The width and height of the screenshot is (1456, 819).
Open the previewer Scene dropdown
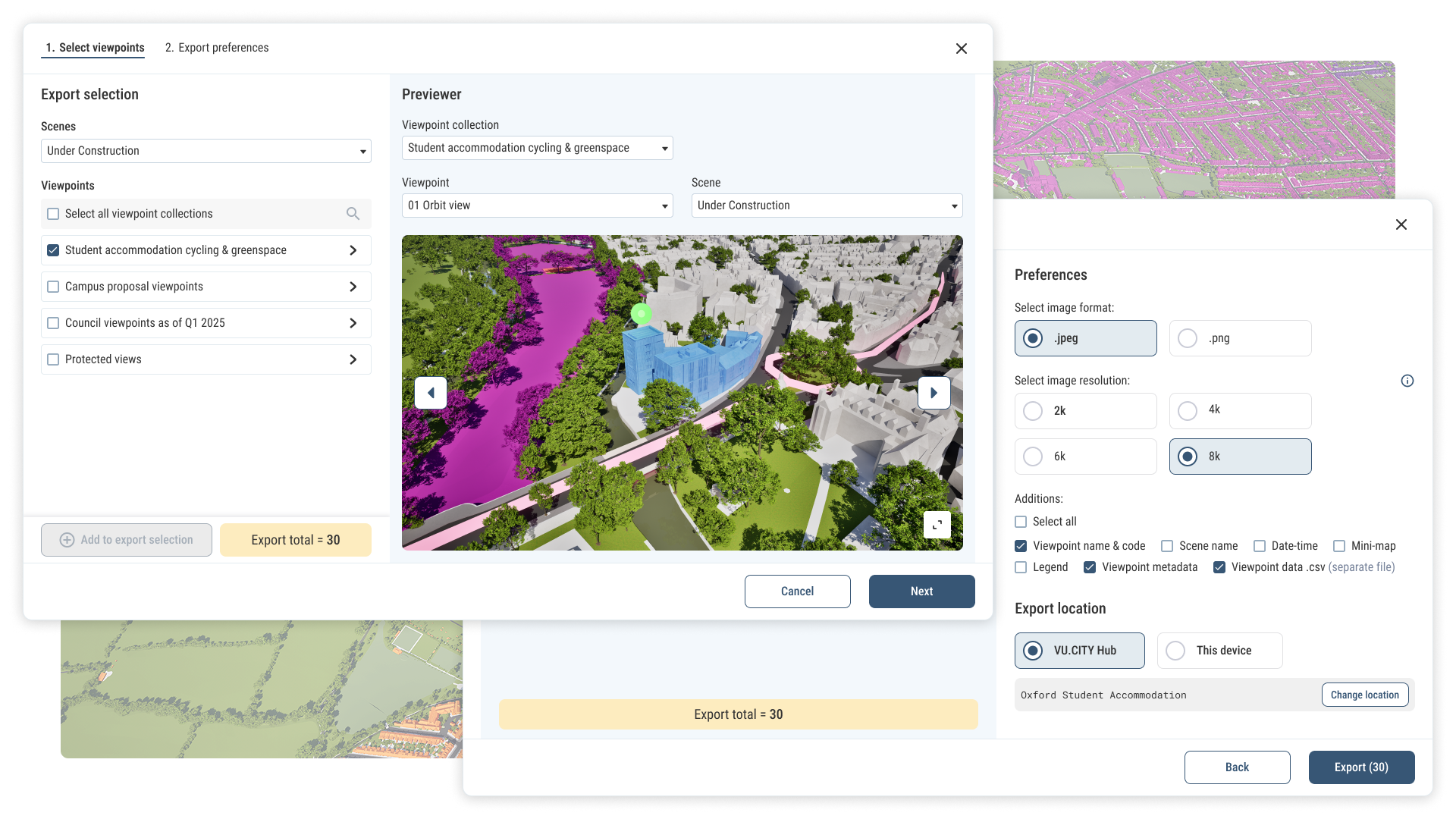coord(827,206)
